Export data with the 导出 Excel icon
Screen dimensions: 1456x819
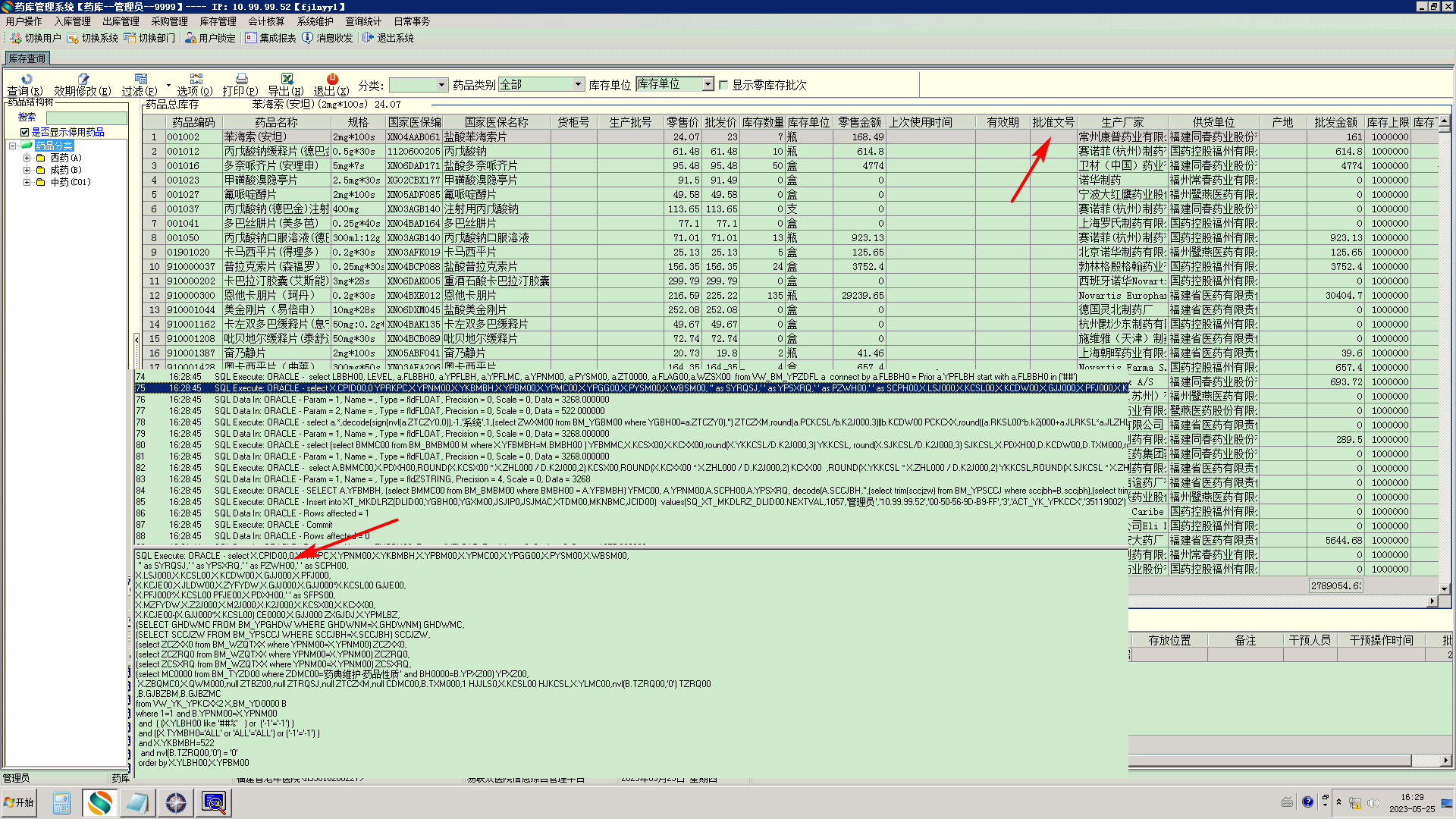tap(287, 79)
